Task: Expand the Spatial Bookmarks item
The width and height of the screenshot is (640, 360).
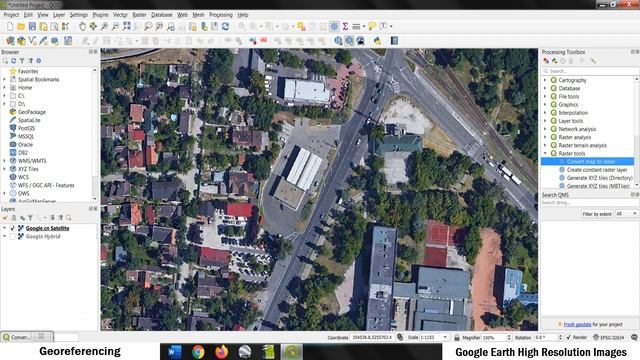Action: click(x=4, y=80)
